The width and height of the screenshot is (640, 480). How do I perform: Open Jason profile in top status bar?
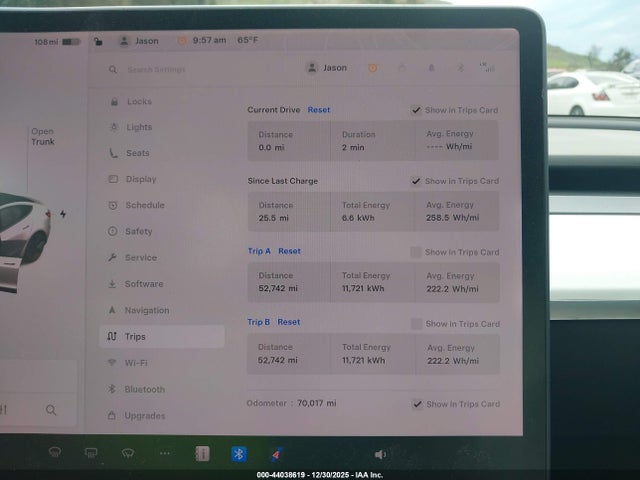coord(138,41)
